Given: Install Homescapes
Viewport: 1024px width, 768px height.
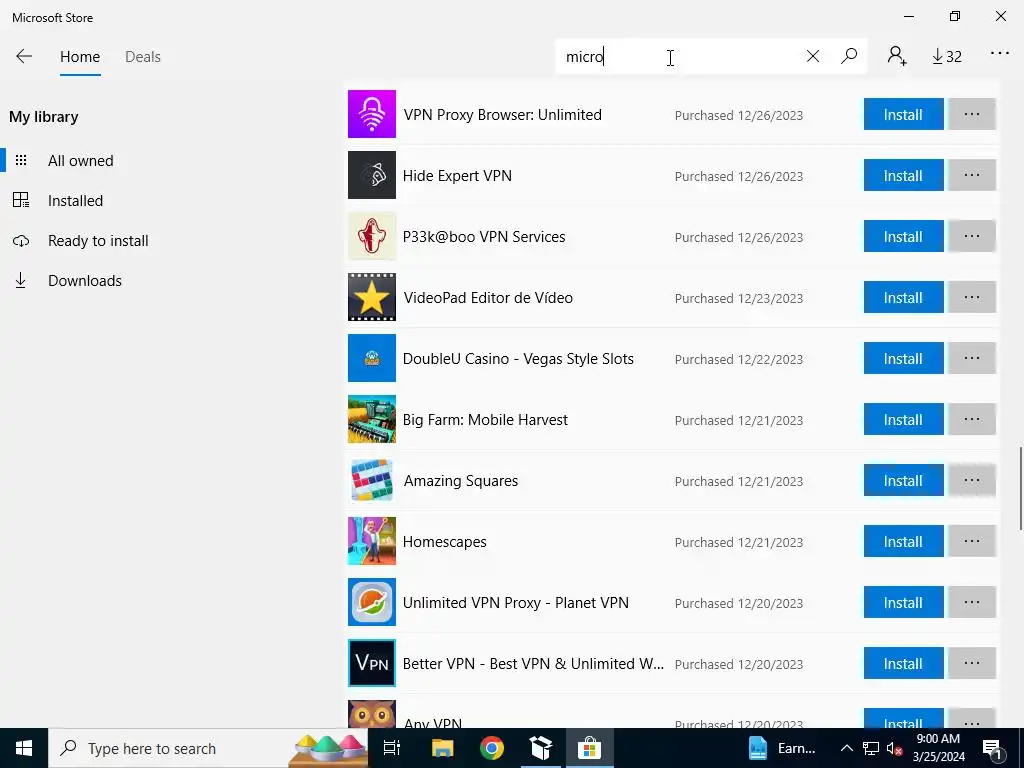Looking at the screenshot, I should [x=903, y=541].
